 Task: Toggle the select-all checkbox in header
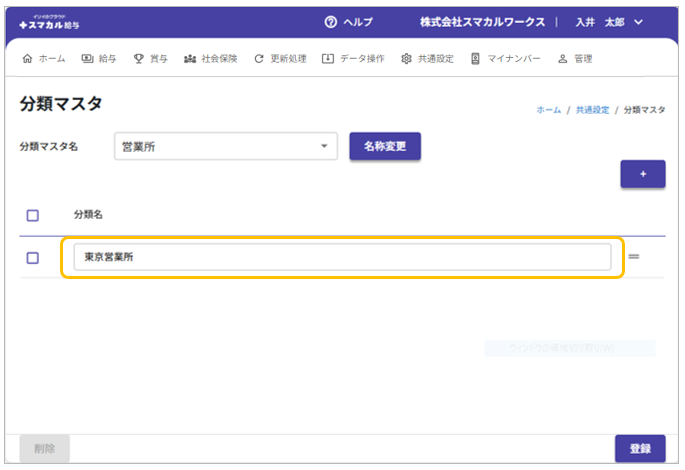tap(33, 215)
